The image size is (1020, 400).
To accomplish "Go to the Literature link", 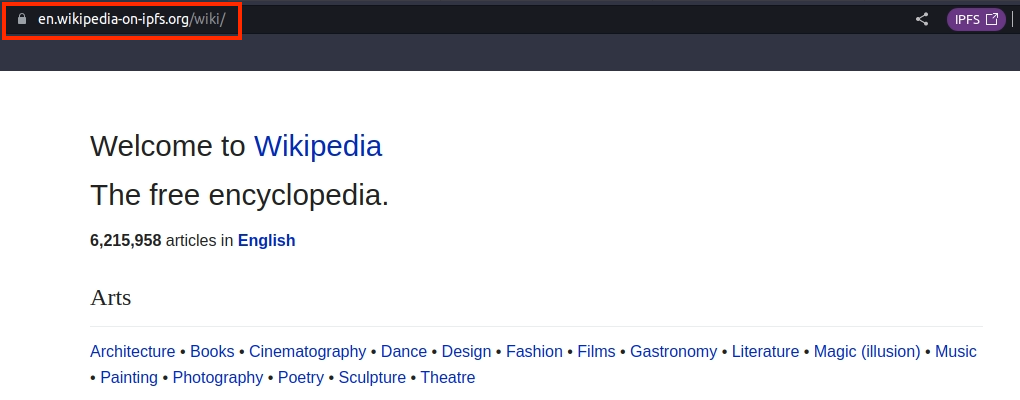I will 766,352.
